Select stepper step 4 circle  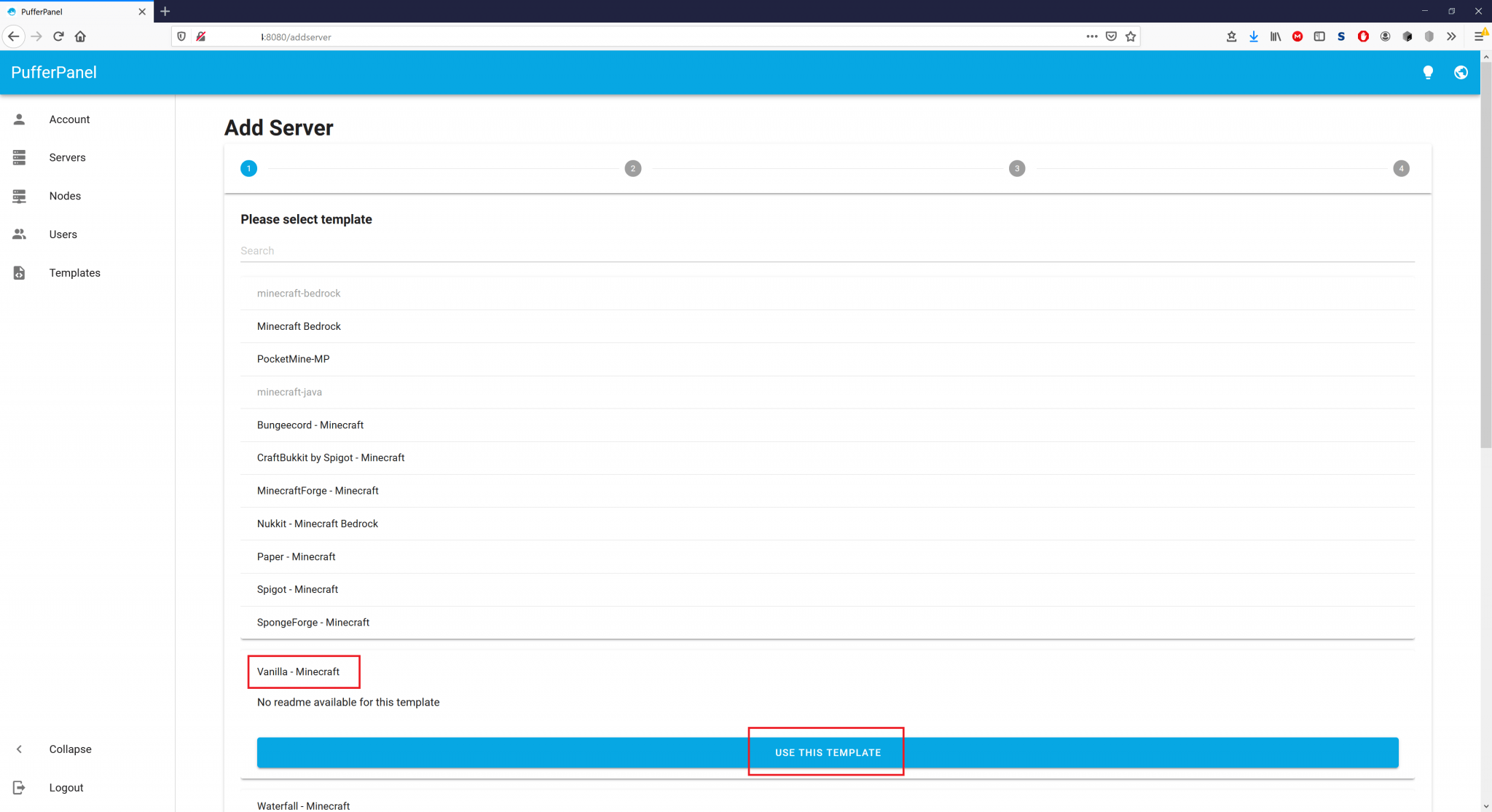point(1401,168)
